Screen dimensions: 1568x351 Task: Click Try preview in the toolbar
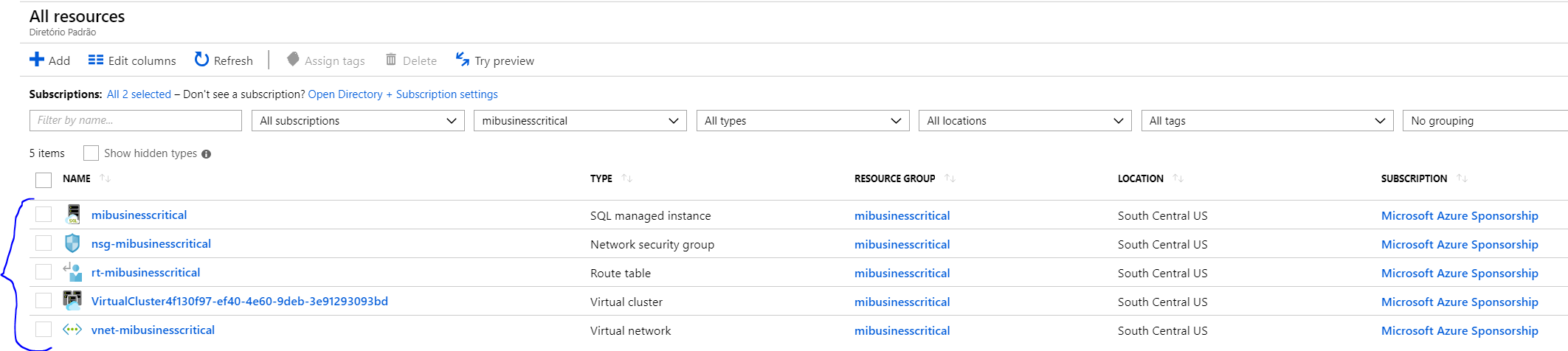coord(494,60)
